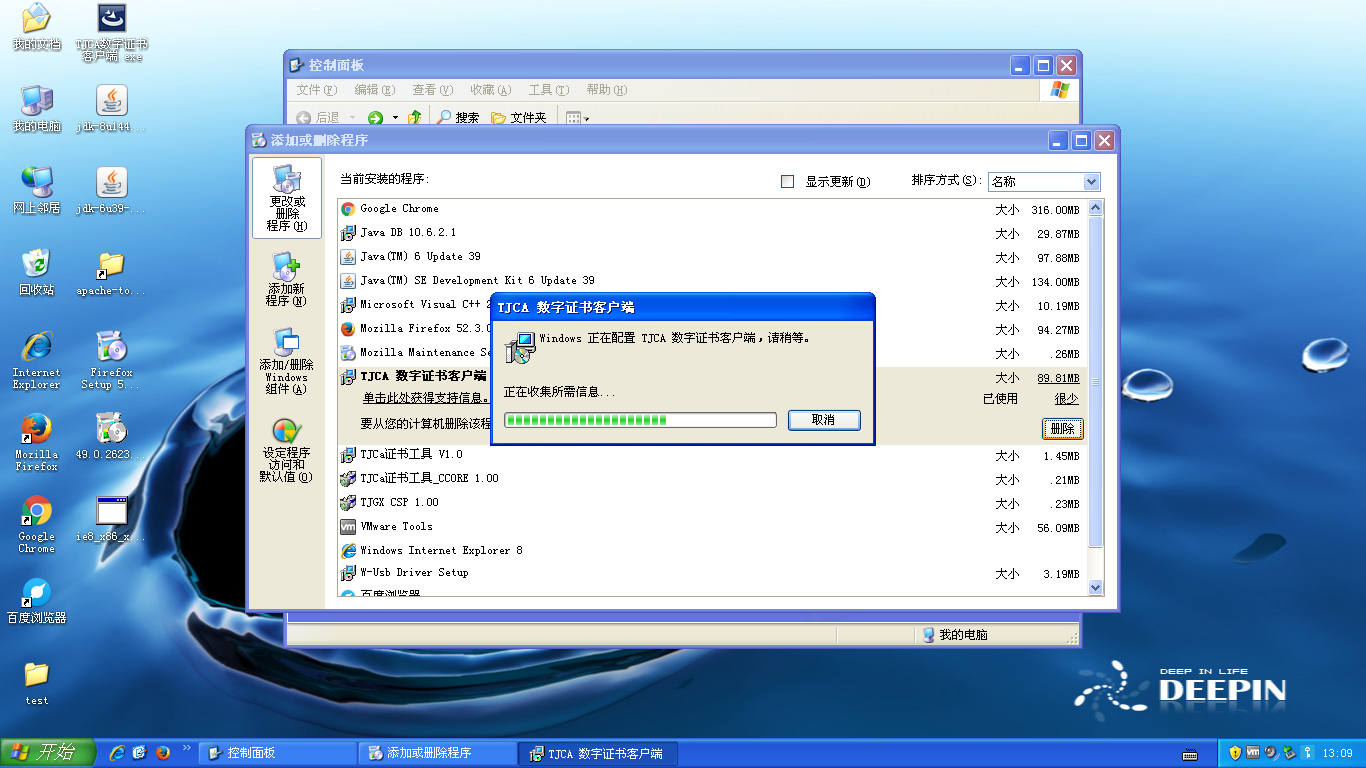The height and width of the screenshot is (768, 1366).
Task: Open the Views dropdown in Control Panel toolbar
Action: [577, 117]
